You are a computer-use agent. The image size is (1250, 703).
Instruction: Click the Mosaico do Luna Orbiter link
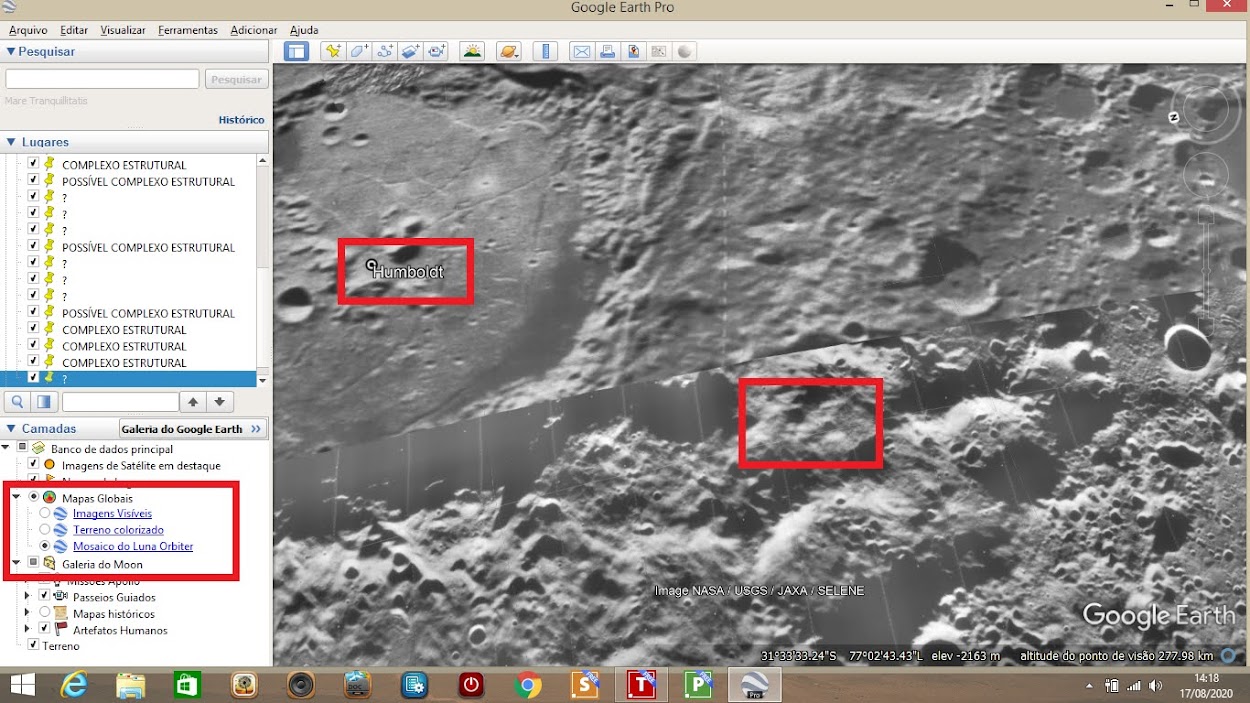coord(133,546)
